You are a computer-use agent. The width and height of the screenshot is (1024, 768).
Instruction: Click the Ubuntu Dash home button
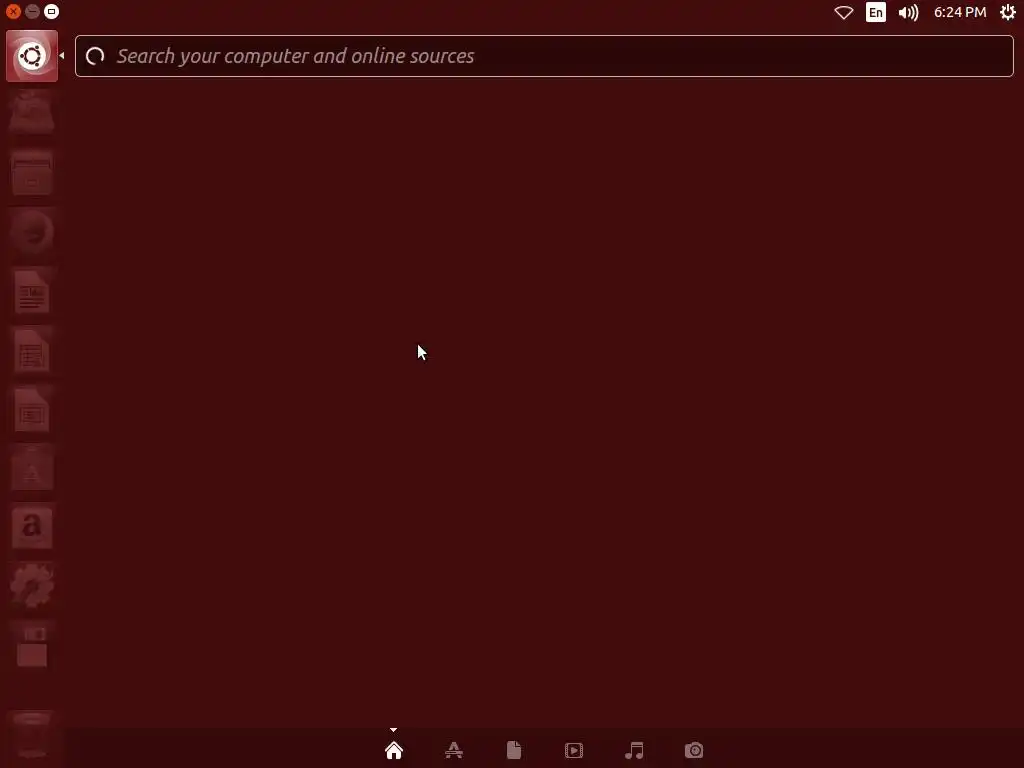(32, 56)
